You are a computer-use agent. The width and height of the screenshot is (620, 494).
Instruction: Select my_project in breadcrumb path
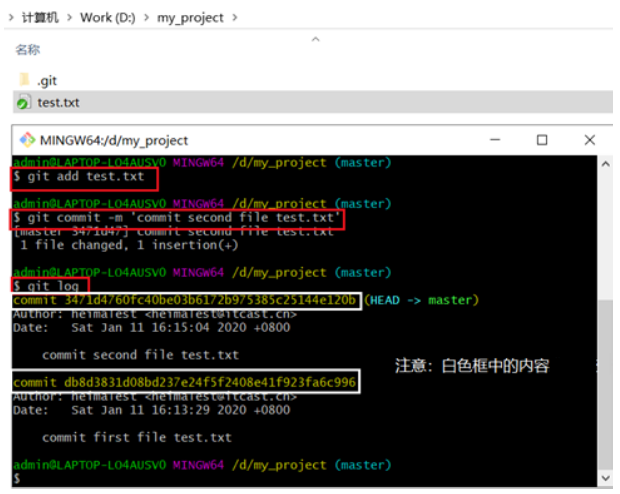[190, 18]
